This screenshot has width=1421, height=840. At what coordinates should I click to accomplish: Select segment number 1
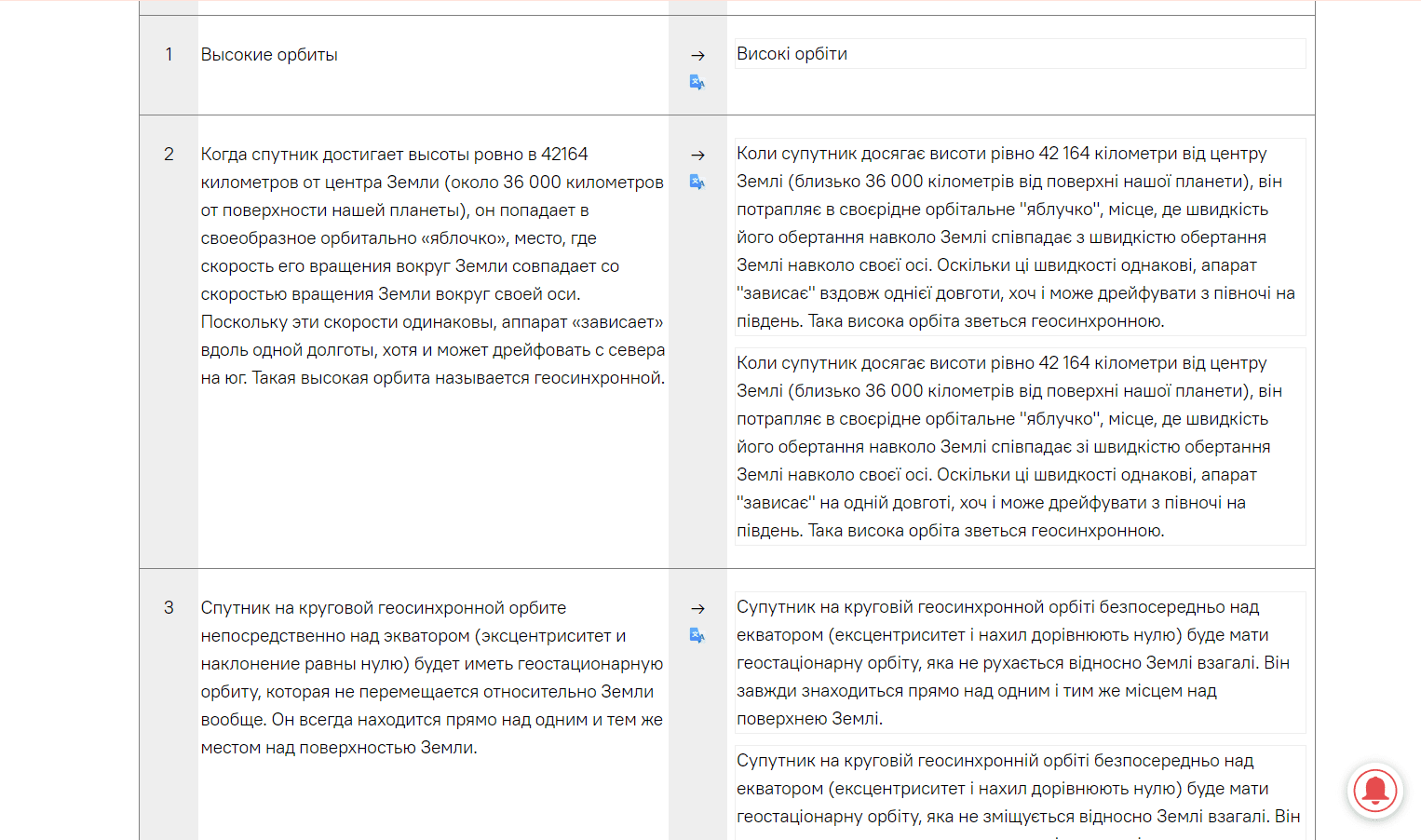click(x=169, y=55)
